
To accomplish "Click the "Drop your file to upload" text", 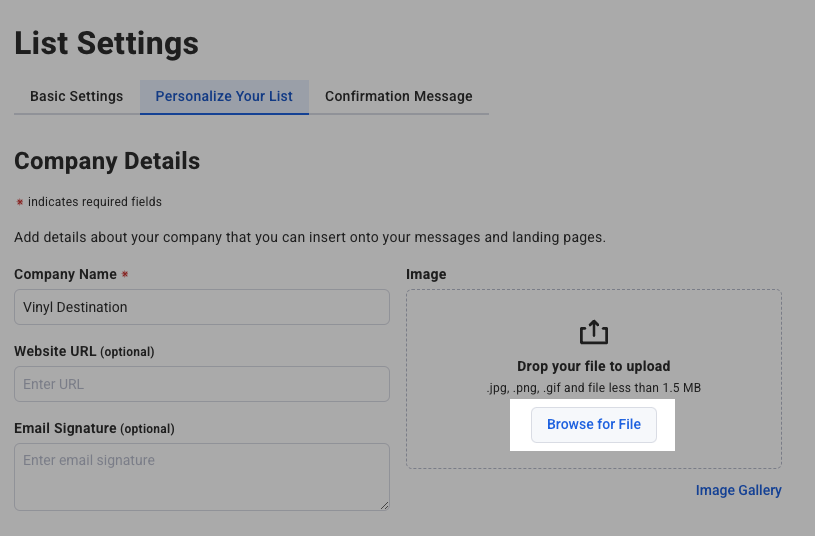I will (593, 366).
